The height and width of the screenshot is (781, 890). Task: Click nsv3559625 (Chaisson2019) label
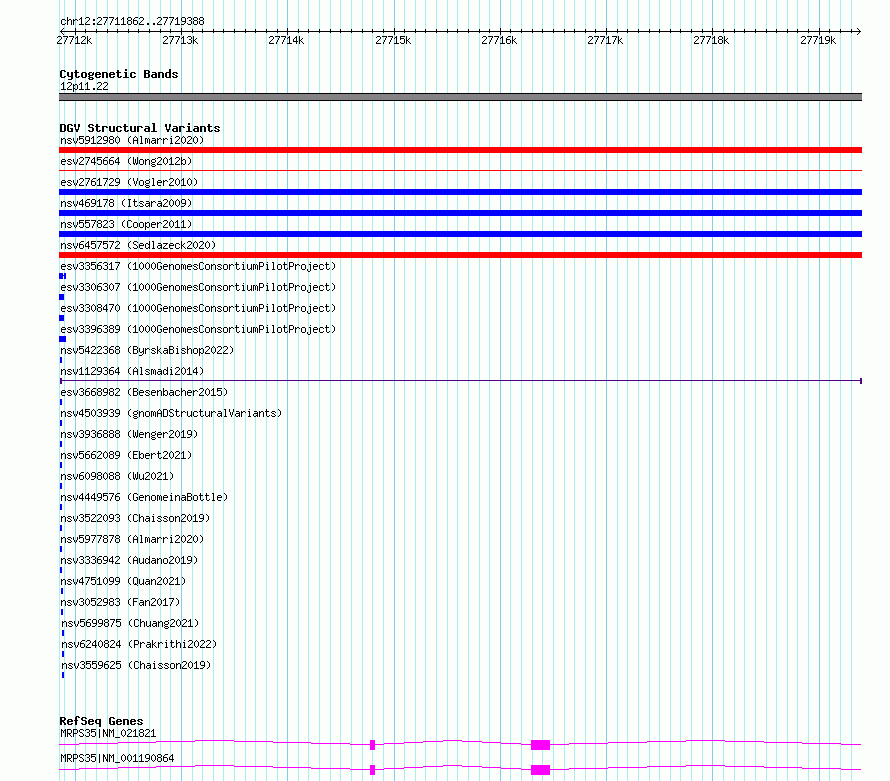click(136, 665)
